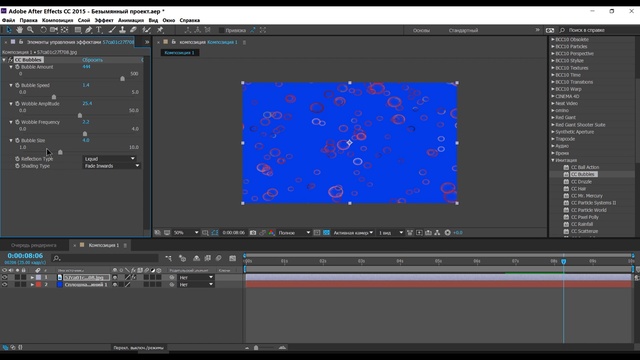
Task: Click current time 0:00:08:06 in timeline
Action: (x=25, y=256)
